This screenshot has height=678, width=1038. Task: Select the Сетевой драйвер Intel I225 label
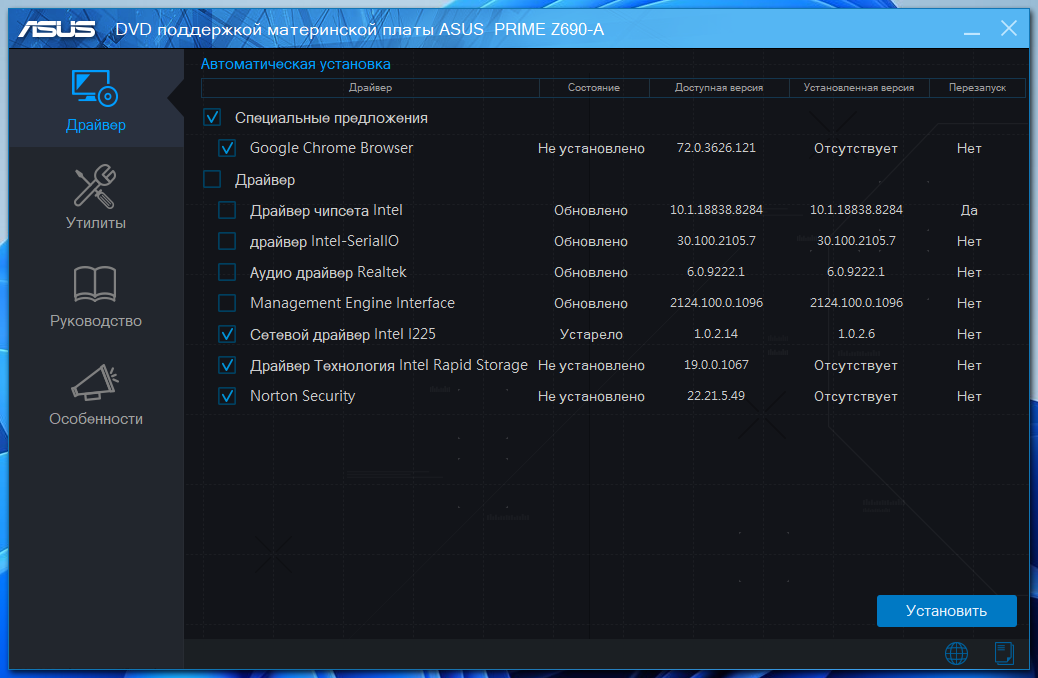point(342,334)
